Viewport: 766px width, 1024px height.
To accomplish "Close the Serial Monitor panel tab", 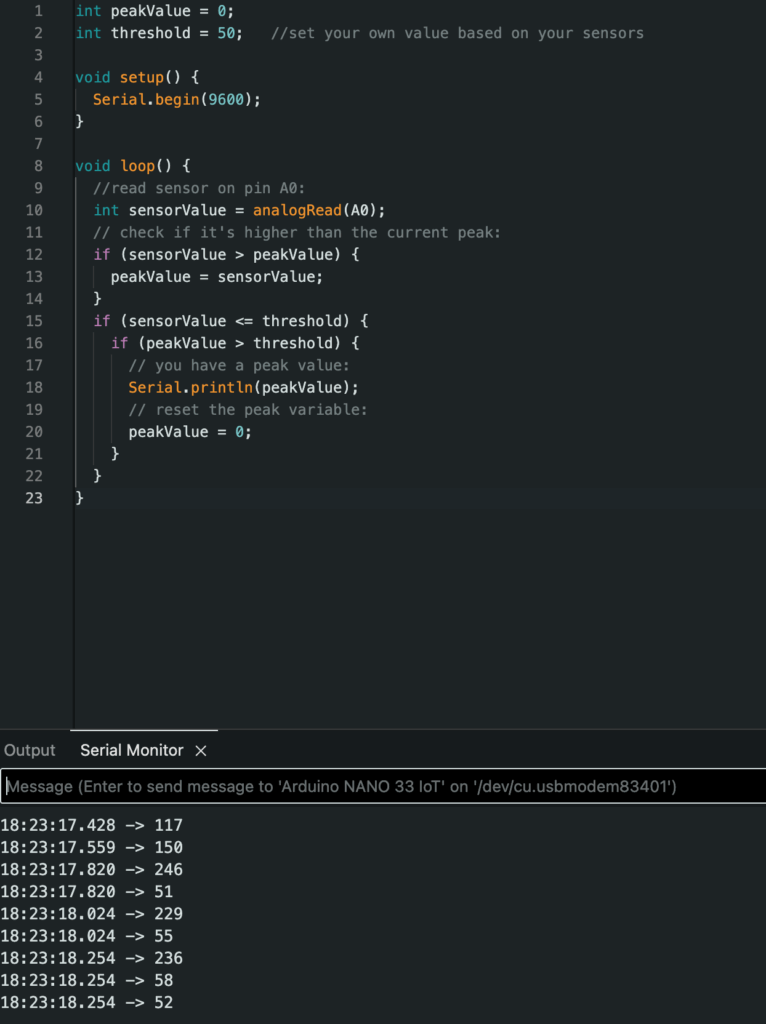I will (x=201, y=750).
